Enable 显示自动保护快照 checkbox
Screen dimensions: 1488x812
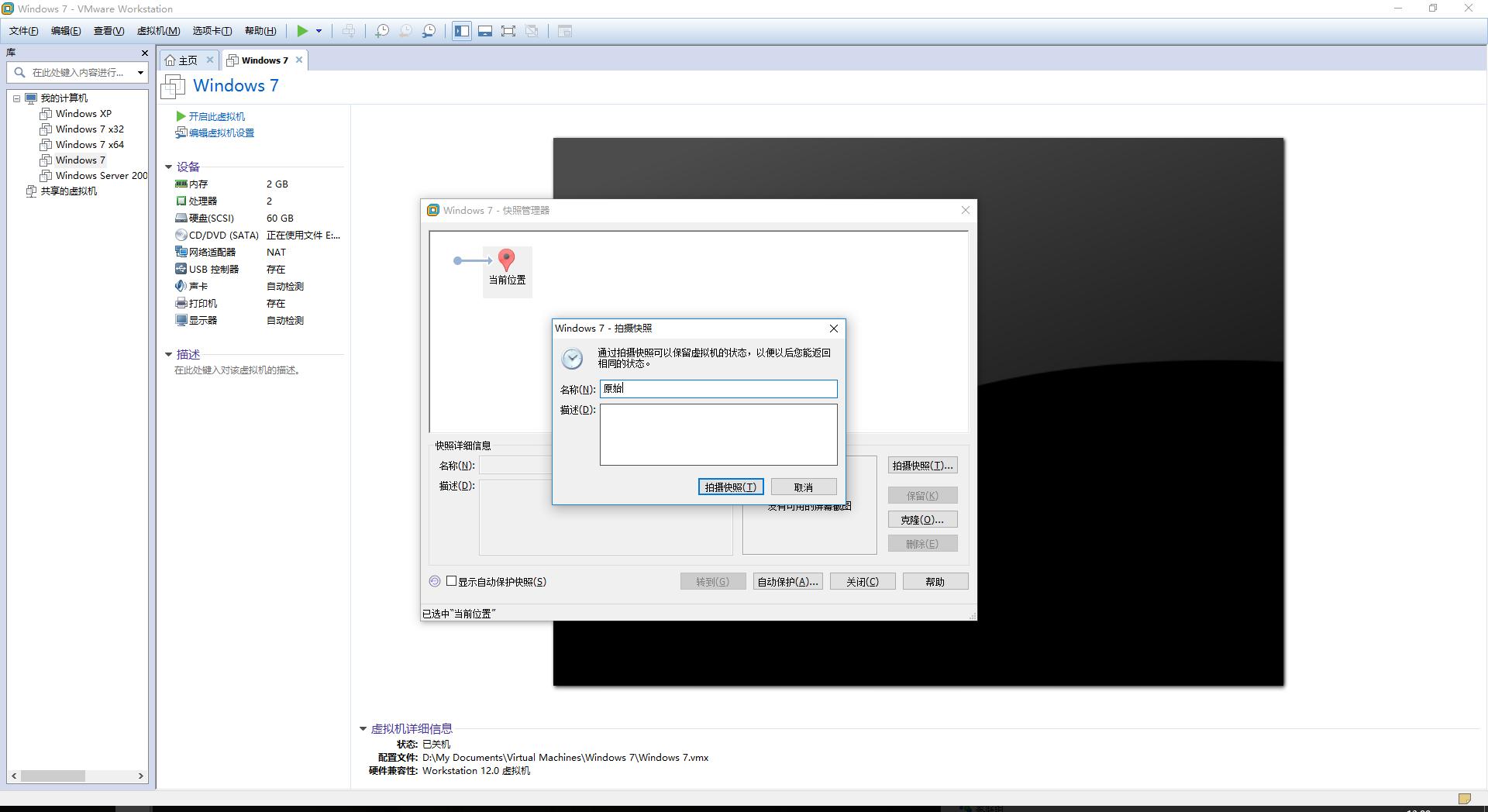click(x=453, y=581)
